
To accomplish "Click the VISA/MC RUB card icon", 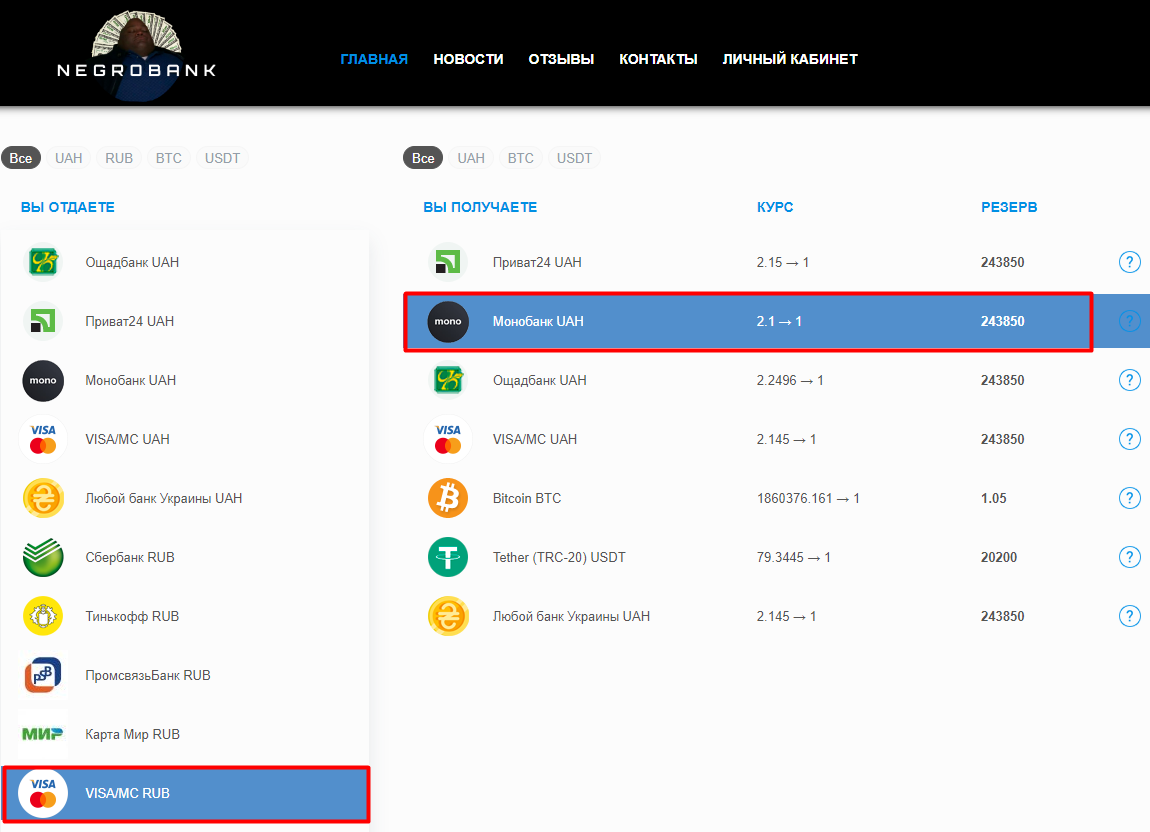I will click(x=43, y=793).
